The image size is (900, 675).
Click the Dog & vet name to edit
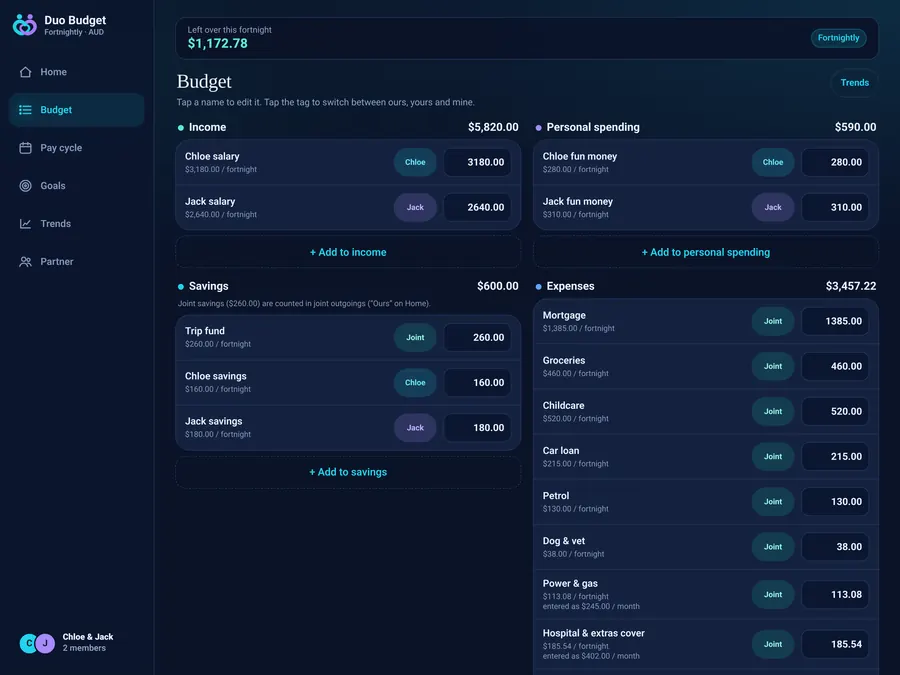click(564, 541)
